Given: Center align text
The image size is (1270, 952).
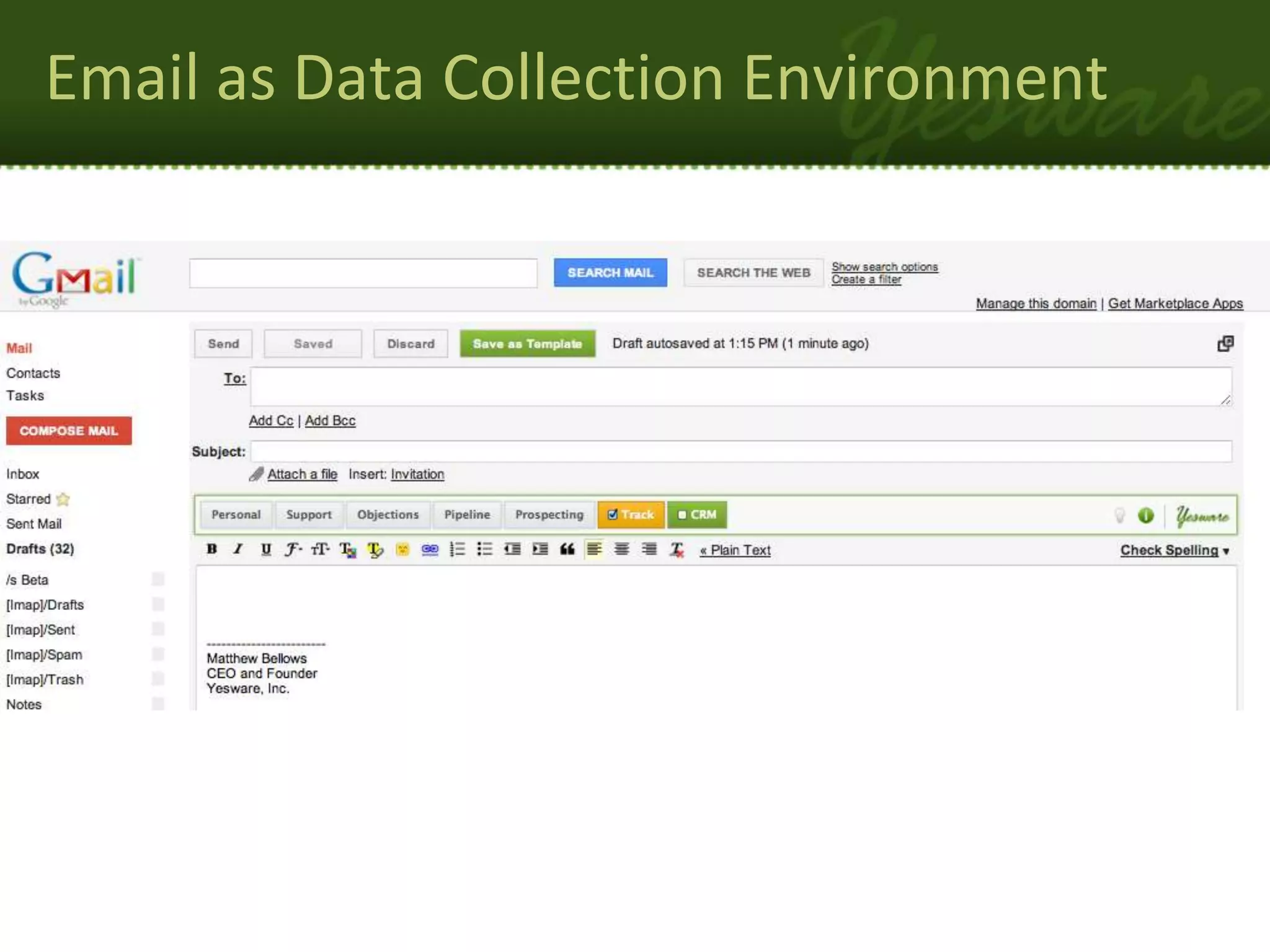Looking at the screenshot, I should (x=622, y=549).
